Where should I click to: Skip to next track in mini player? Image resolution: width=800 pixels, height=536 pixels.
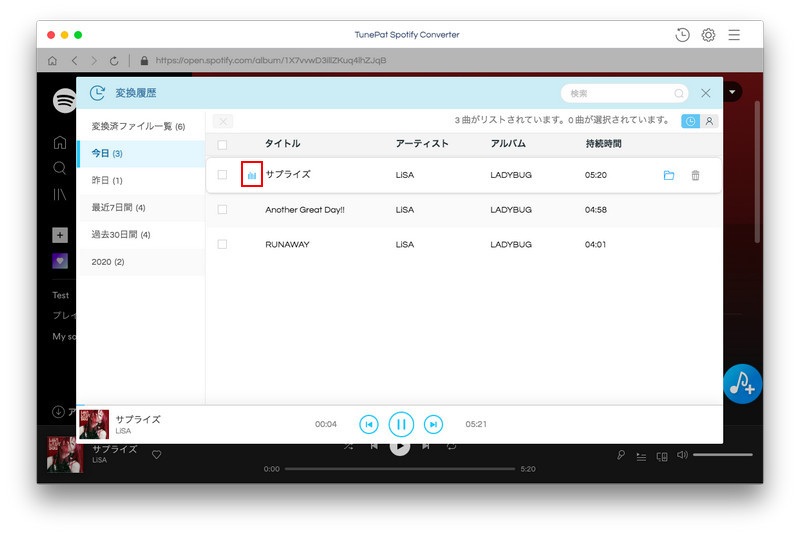point(433,424)
